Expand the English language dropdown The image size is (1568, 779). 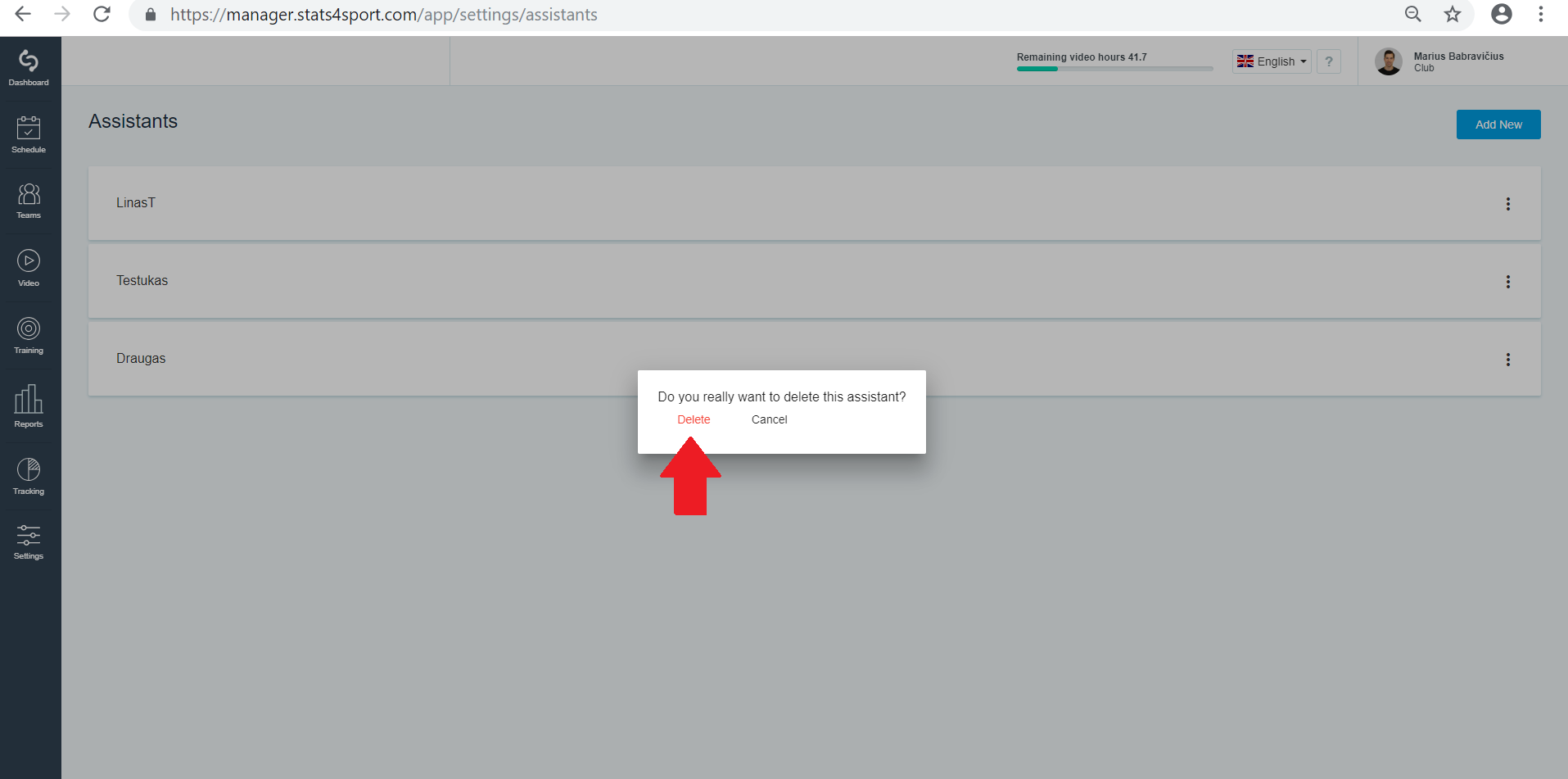(1272, 61)
